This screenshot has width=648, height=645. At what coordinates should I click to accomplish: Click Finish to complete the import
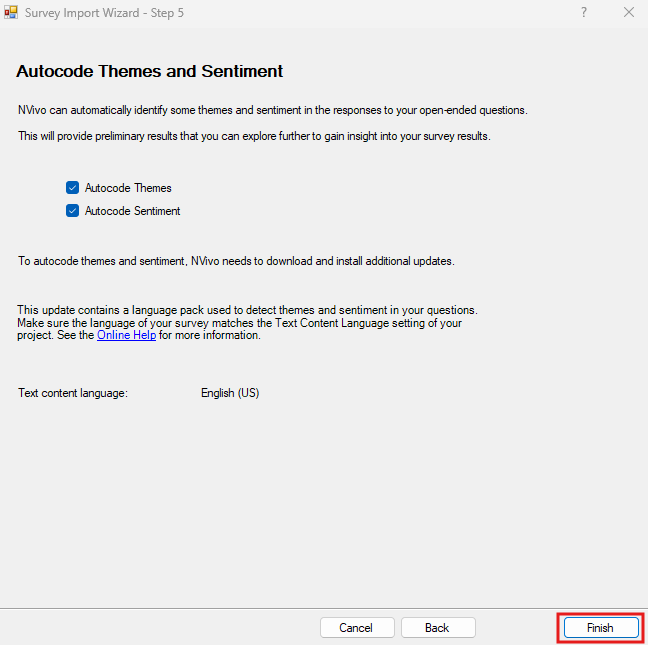pos(601,628)
